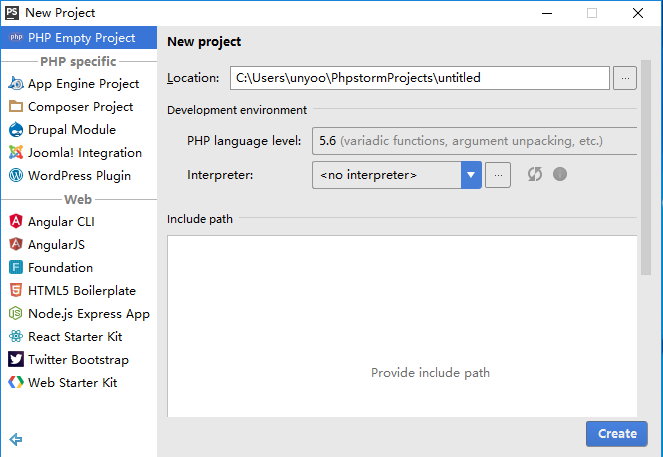This screenshot has height=457, width=663.
Task: Click the AngularJS icon
Action: pyautogui.click(x=16, y=244)
